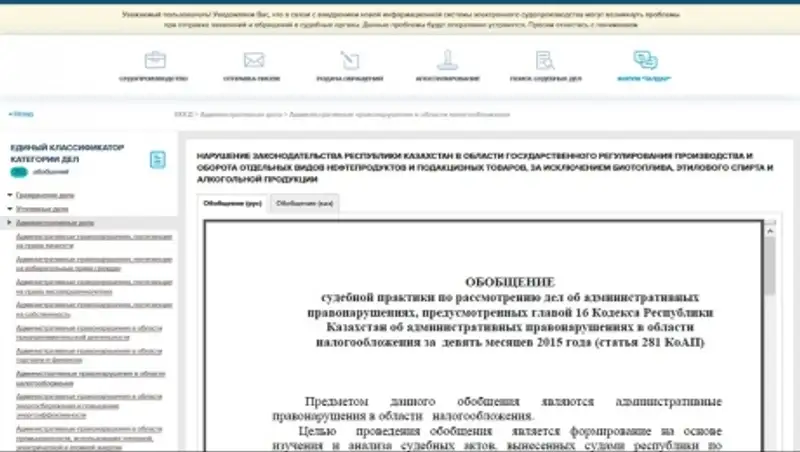Screen dimensions: 800x452
Task: Switch to the Обобщение (каз) tab
Action: pos(305,203)
